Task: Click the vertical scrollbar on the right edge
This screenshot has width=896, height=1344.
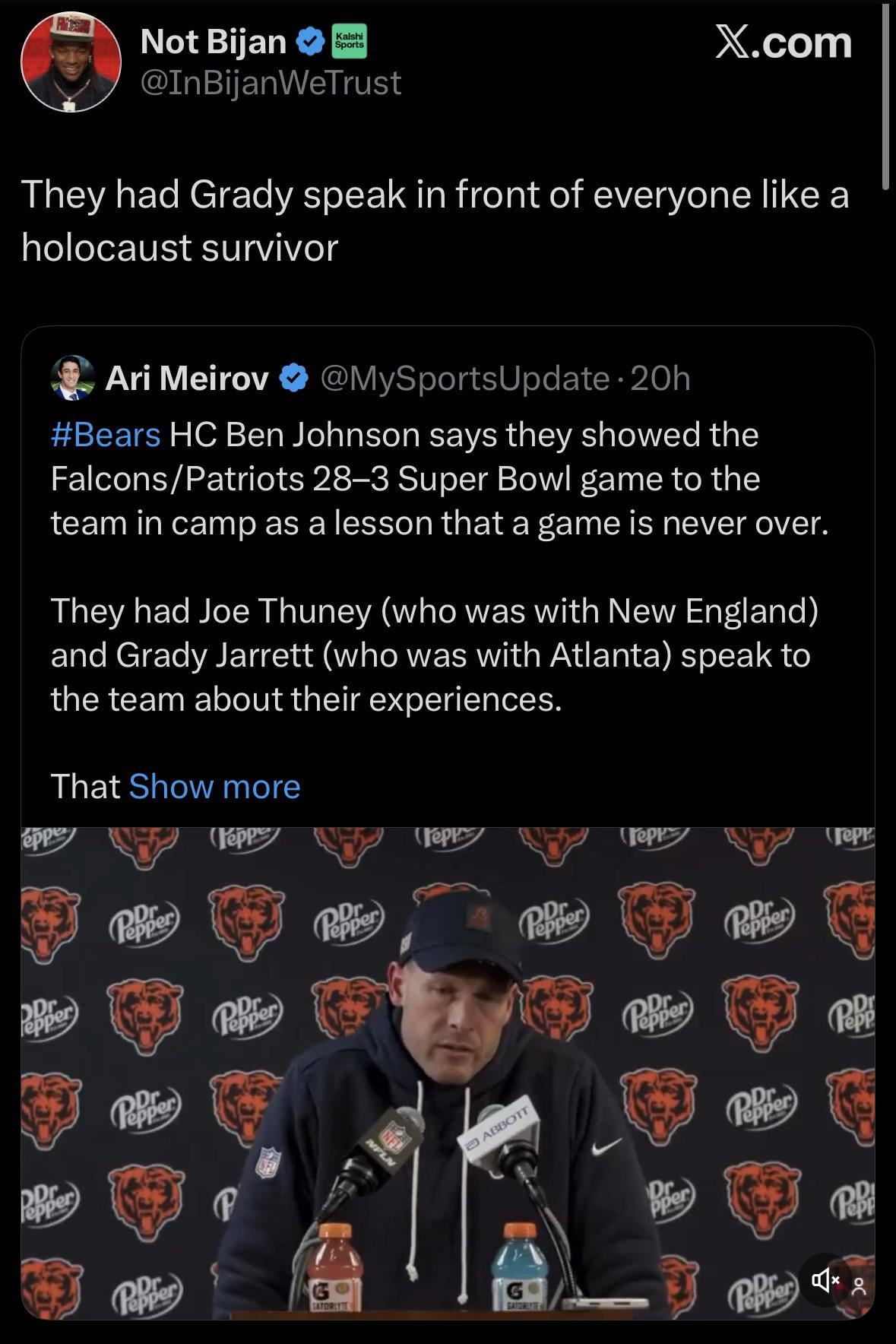Action: pos(885,95)
